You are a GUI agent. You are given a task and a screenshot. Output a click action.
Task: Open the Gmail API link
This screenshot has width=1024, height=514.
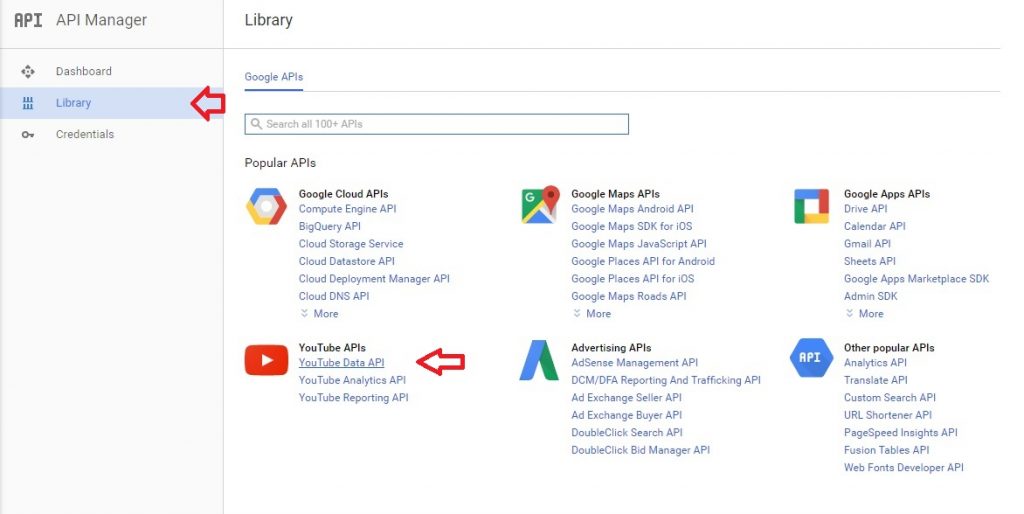[867, 244]
